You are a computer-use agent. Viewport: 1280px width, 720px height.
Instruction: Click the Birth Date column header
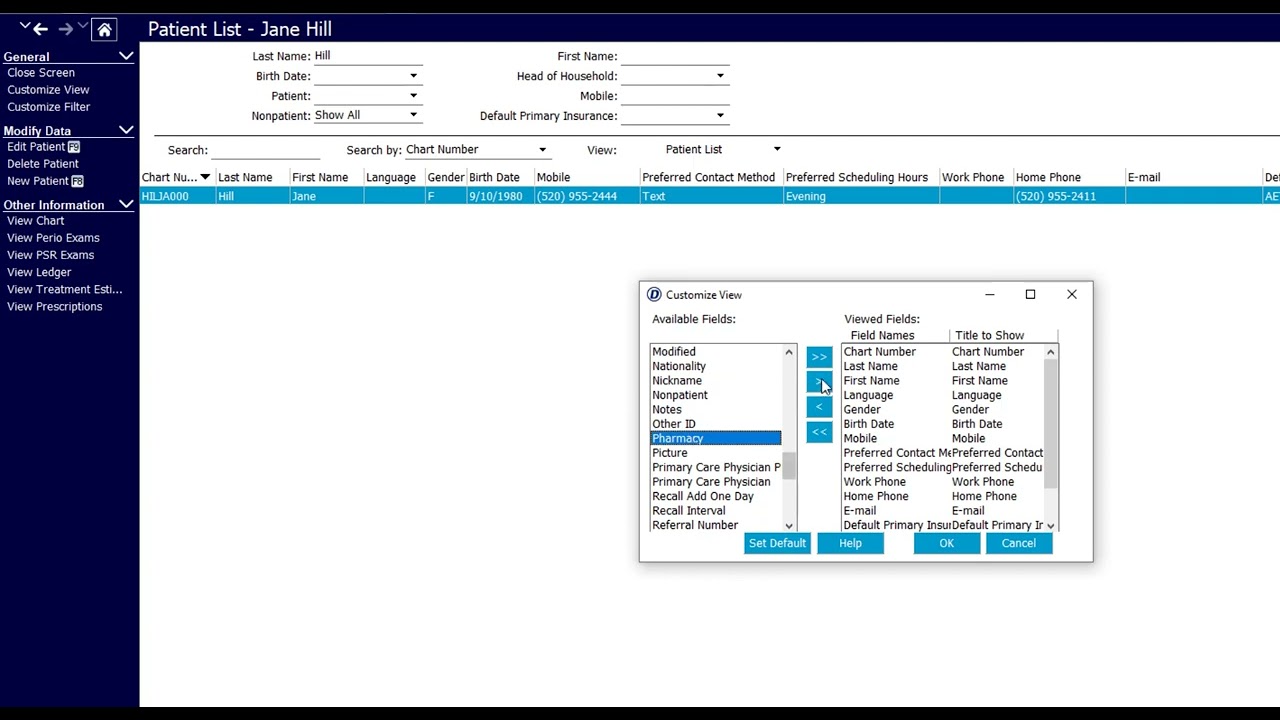[499, 177]
